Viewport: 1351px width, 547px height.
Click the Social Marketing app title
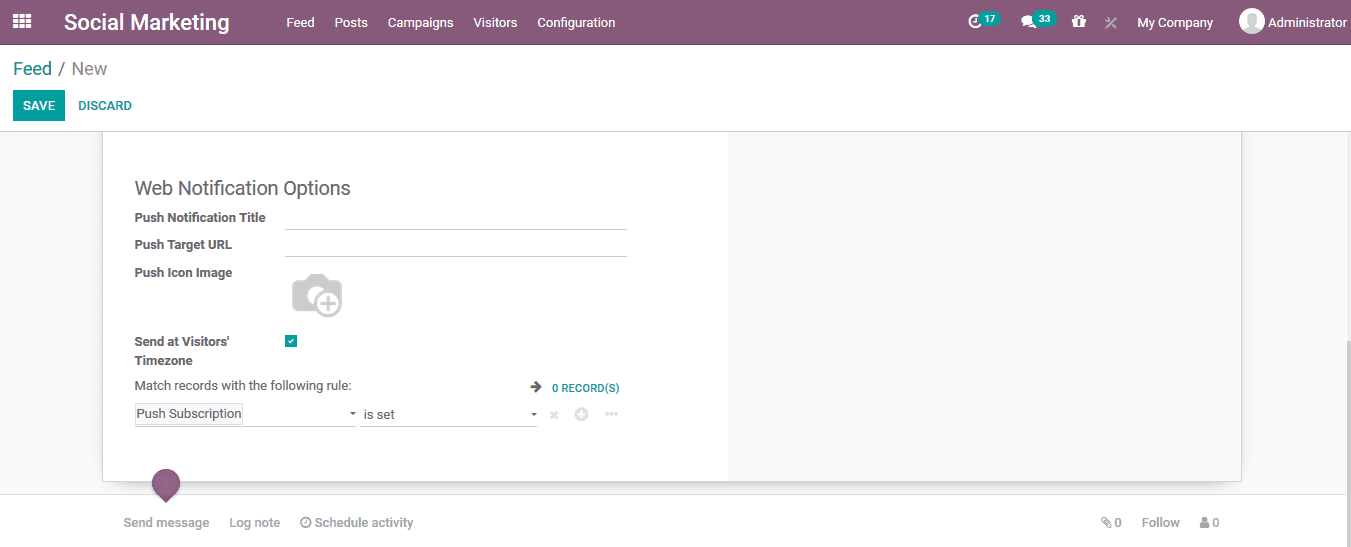(x=147, y=22)
